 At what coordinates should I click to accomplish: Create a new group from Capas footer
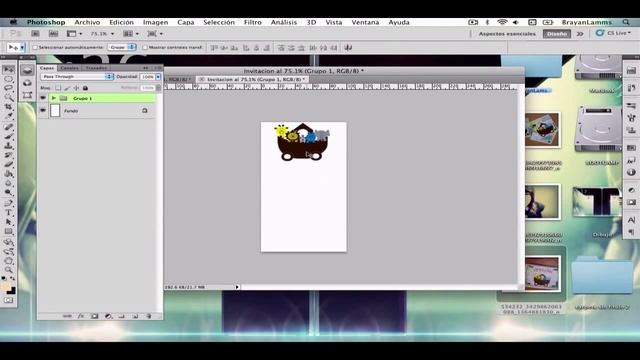(x=121, y=316)
